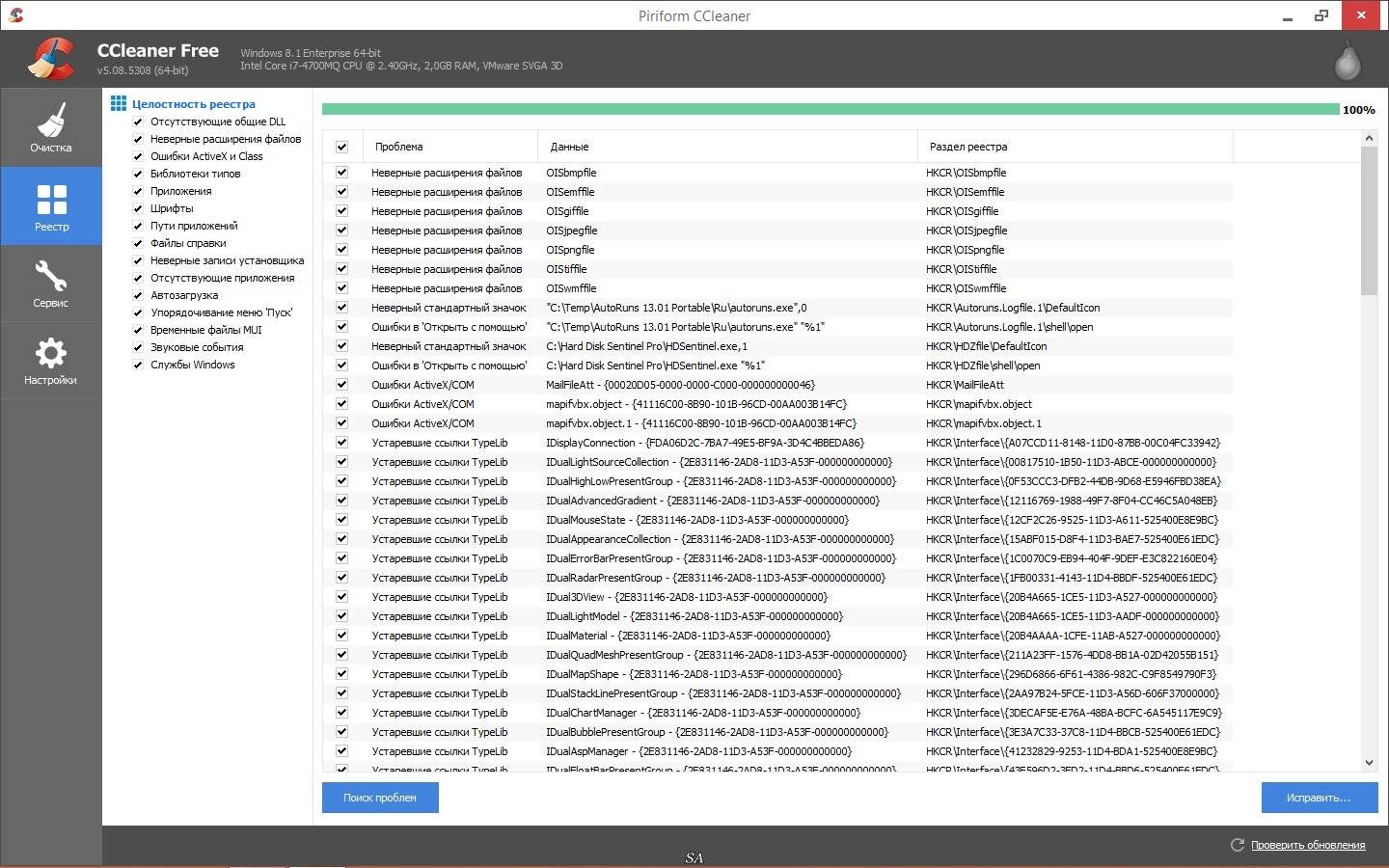Select the OISwmffile data cell
The image size is (1389, 868).
[x=571, y=288]
